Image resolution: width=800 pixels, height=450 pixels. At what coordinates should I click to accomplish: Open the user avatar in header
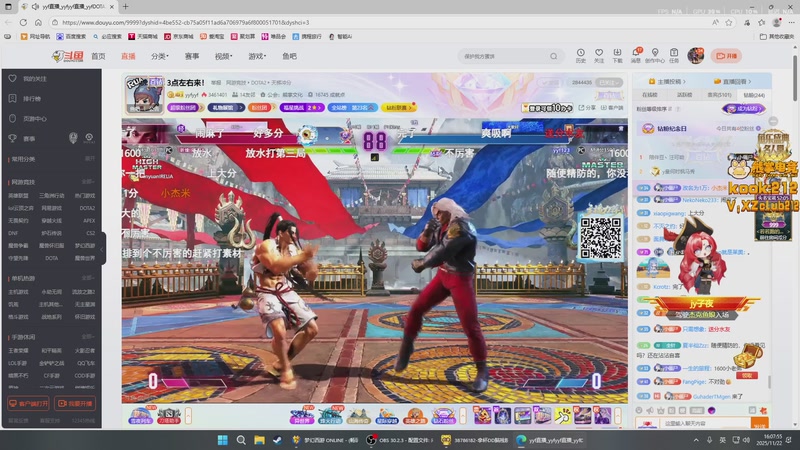point(695,56)
